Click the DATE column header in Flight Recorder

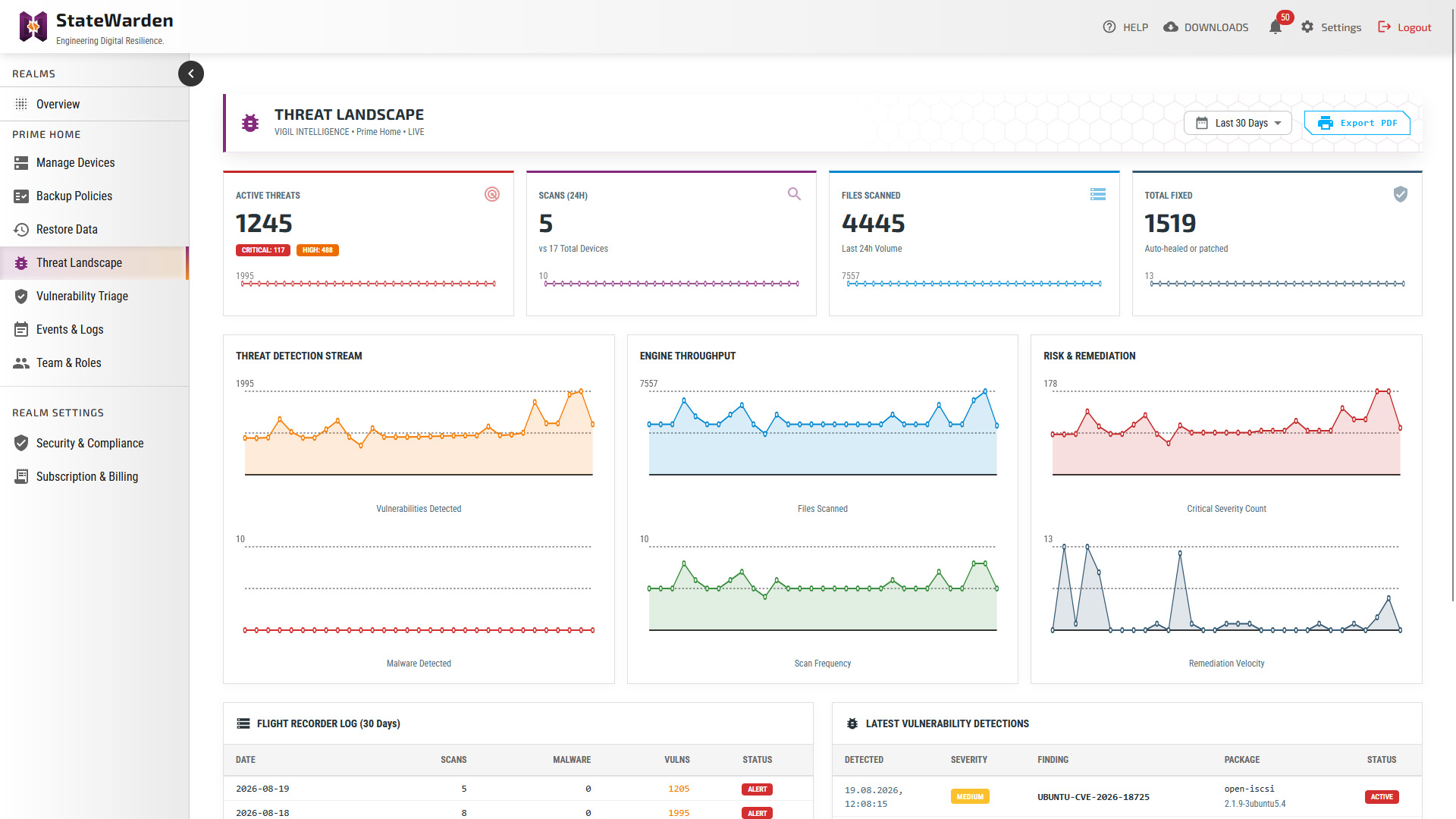[x=246, y=760]
